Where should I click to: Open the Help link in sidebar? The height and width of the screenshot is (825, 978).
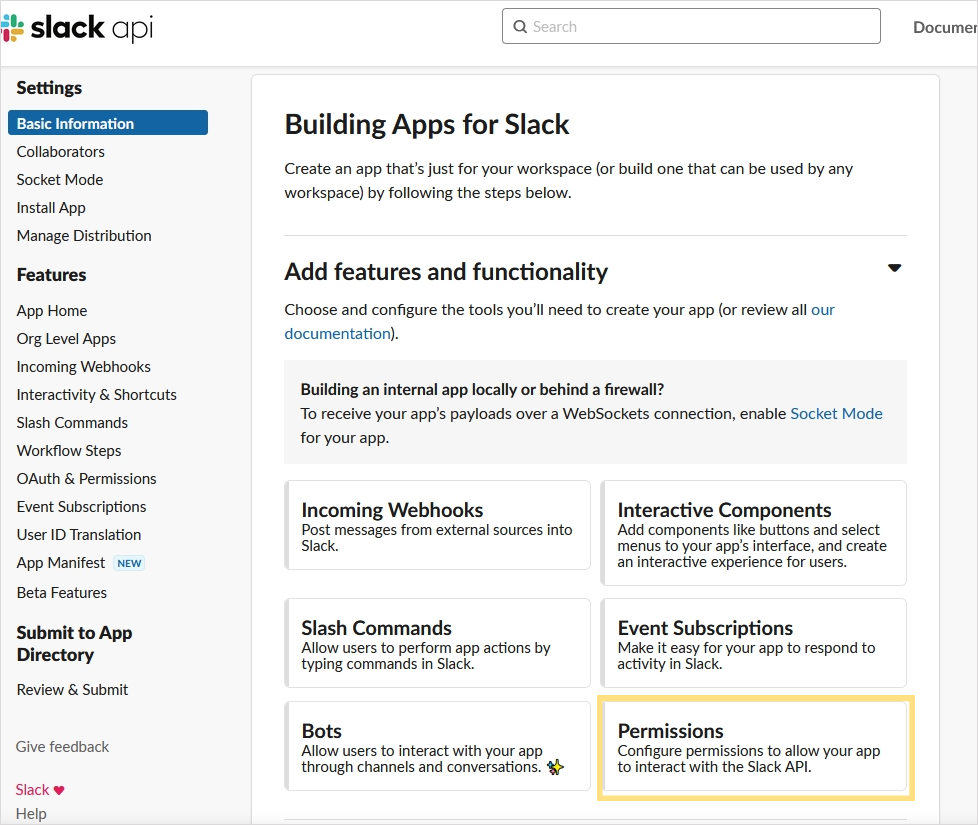click(31, 814)
